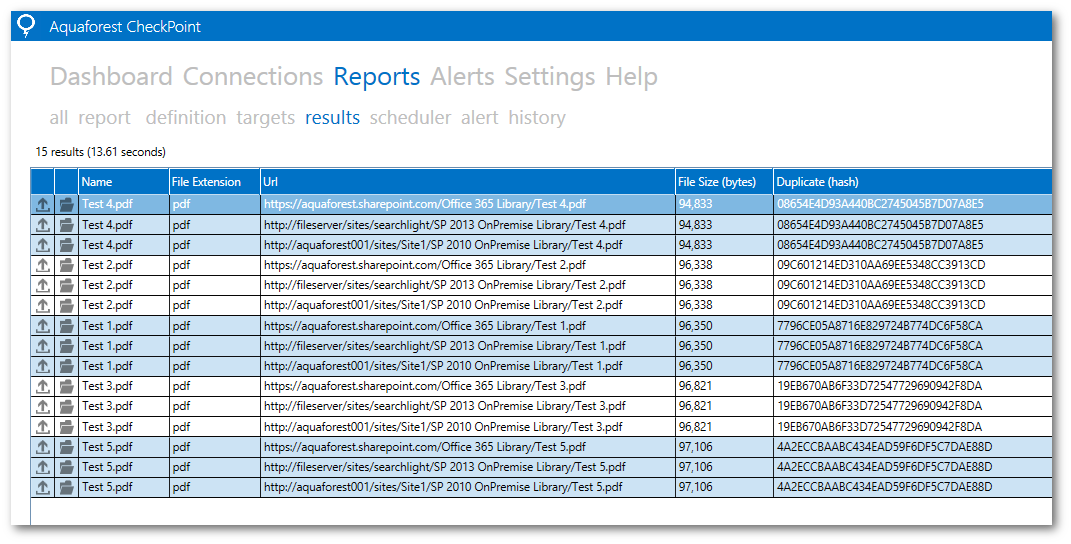
Task: Open the Settings tab
Action: (549, 77)
